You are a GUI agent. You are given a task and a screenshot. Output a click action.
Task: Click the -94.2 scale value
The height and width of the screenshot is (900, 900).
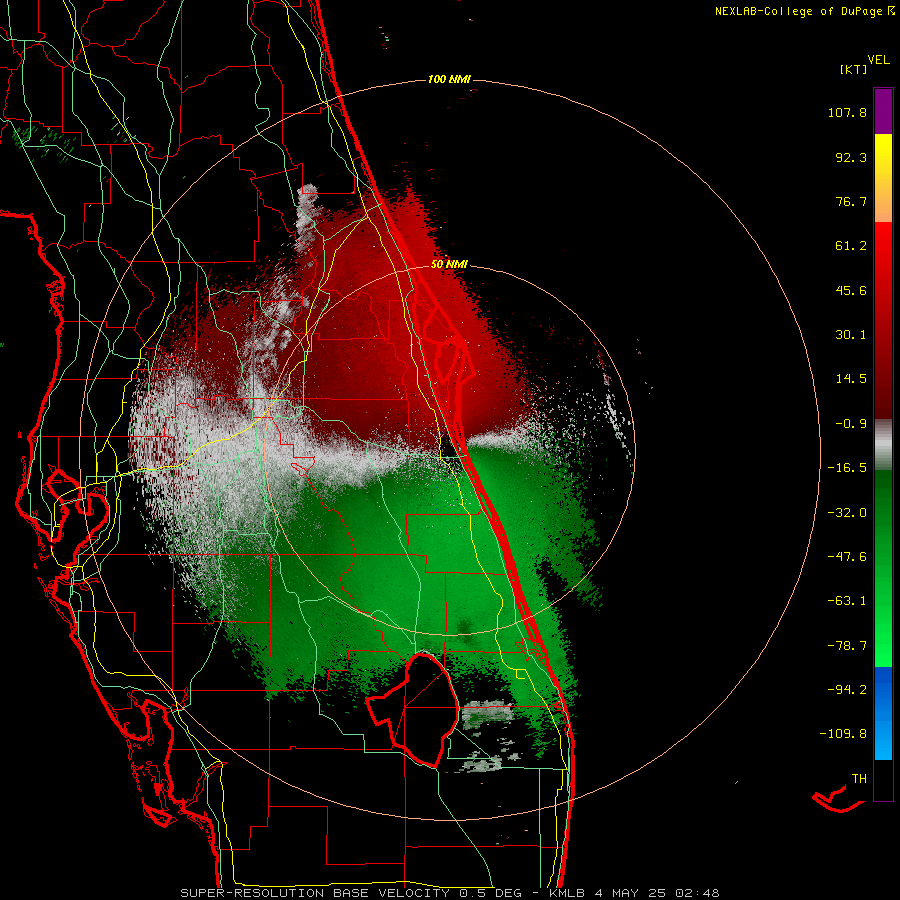click(x=847, y=690)
